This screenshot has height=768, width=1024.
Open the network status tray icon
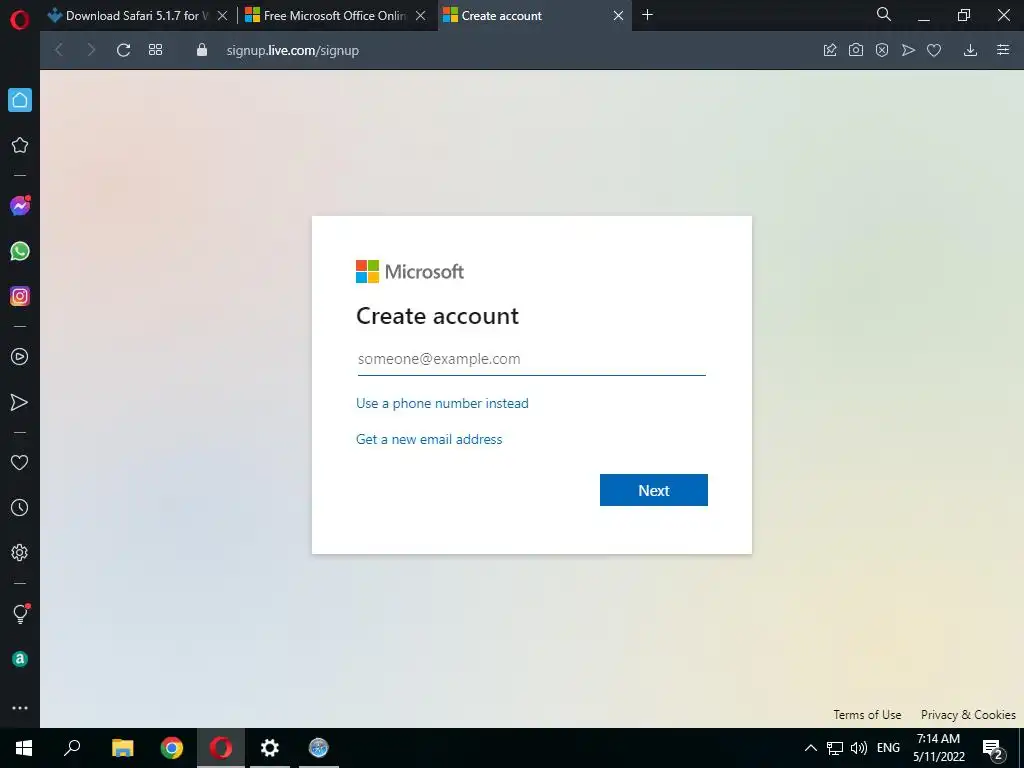(x=835, y=748)
